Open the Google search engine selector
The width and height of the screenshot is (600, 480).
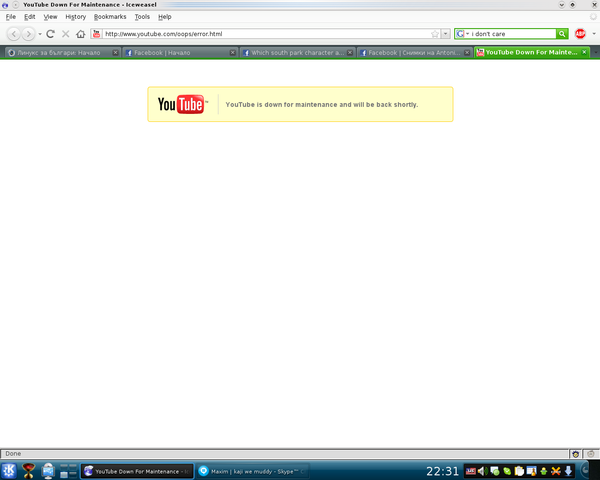(462, 34)
